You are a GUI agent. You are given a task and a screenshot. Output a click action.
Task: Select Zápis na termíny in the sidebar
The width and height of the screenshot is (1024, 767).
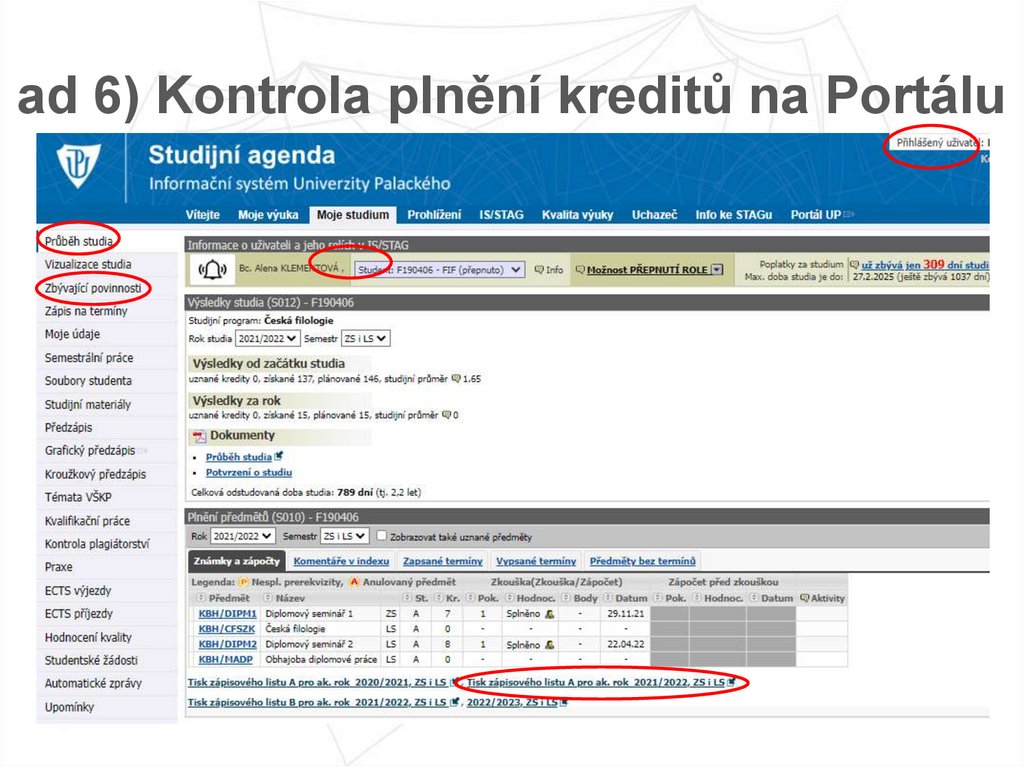84,311
